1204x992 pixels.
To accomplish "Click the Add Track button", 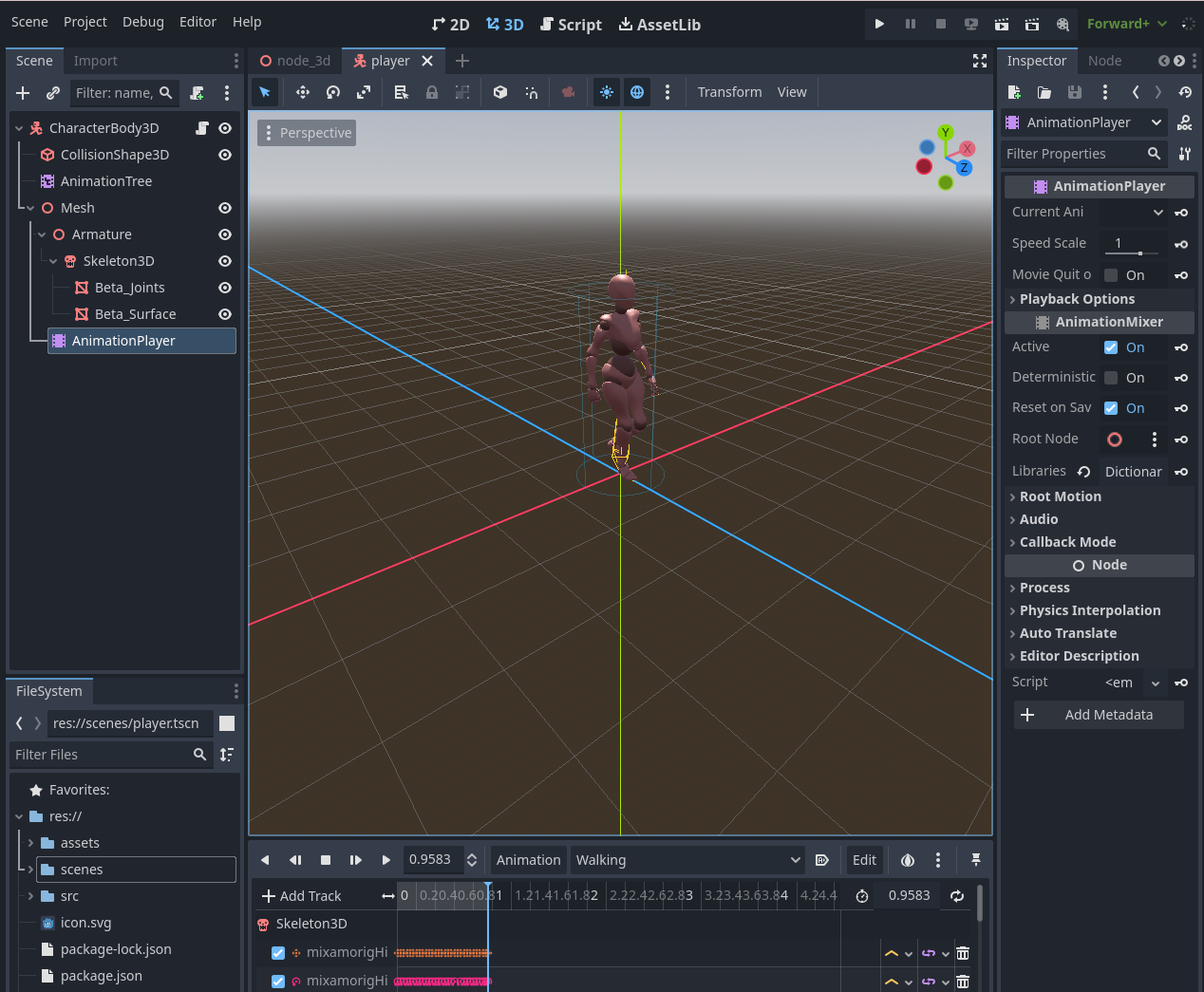I will [301, 896].
